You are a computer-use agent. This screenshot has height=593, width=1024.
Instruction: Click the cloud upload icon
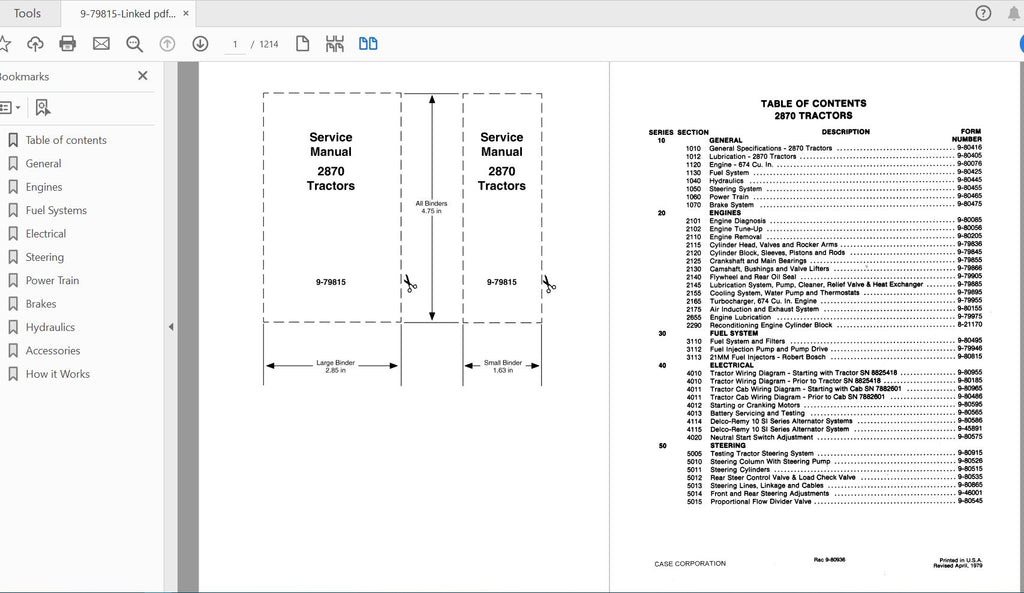pyautogui.click(x=35, y=44)
